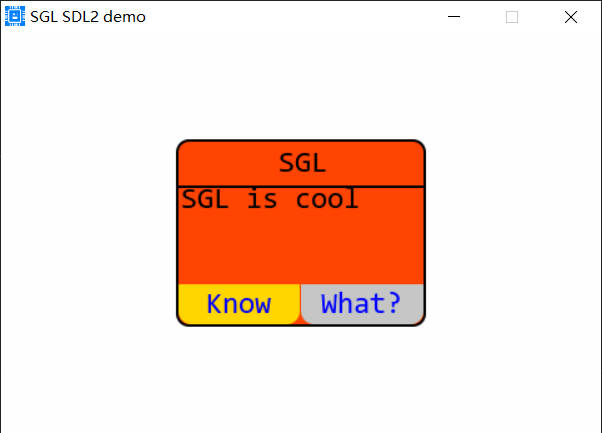The height and width of the screenshot is (433, 602).
Task: Click the SGL dialog title text
Action: (x=302, y=163)
